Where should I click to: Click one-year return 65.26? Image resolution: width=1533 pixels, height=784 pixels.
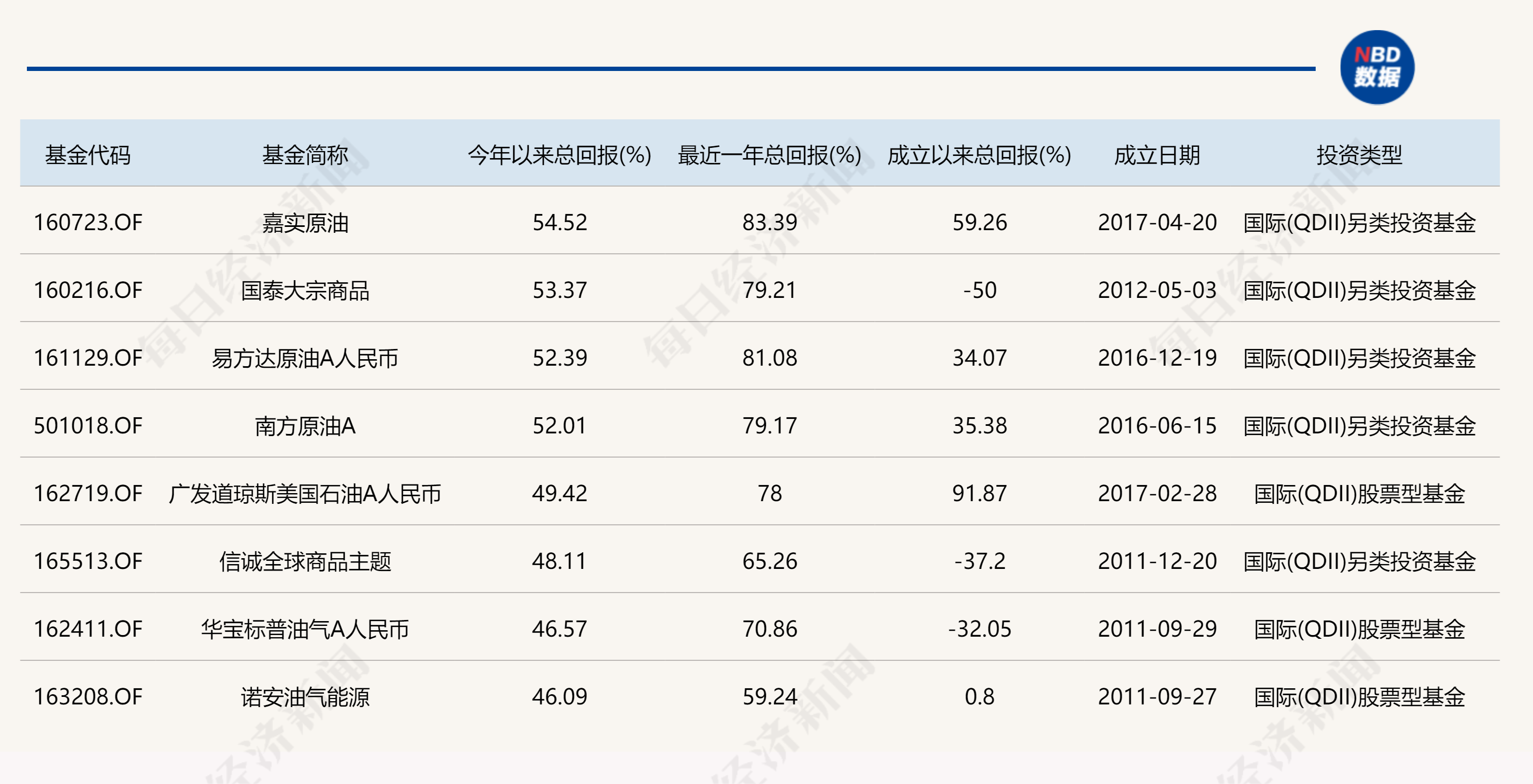coord(770,561)
